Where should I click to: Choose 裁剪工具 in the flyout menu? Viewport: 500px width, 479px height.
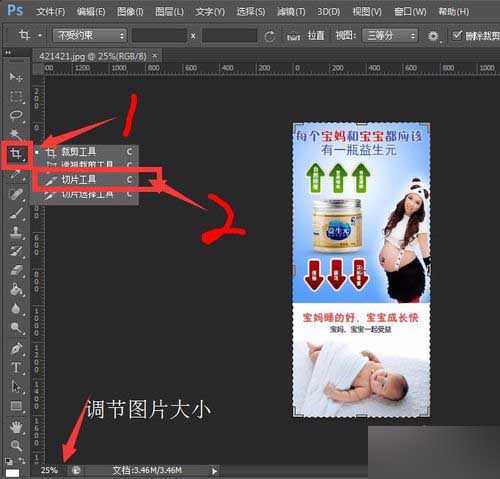85,152
